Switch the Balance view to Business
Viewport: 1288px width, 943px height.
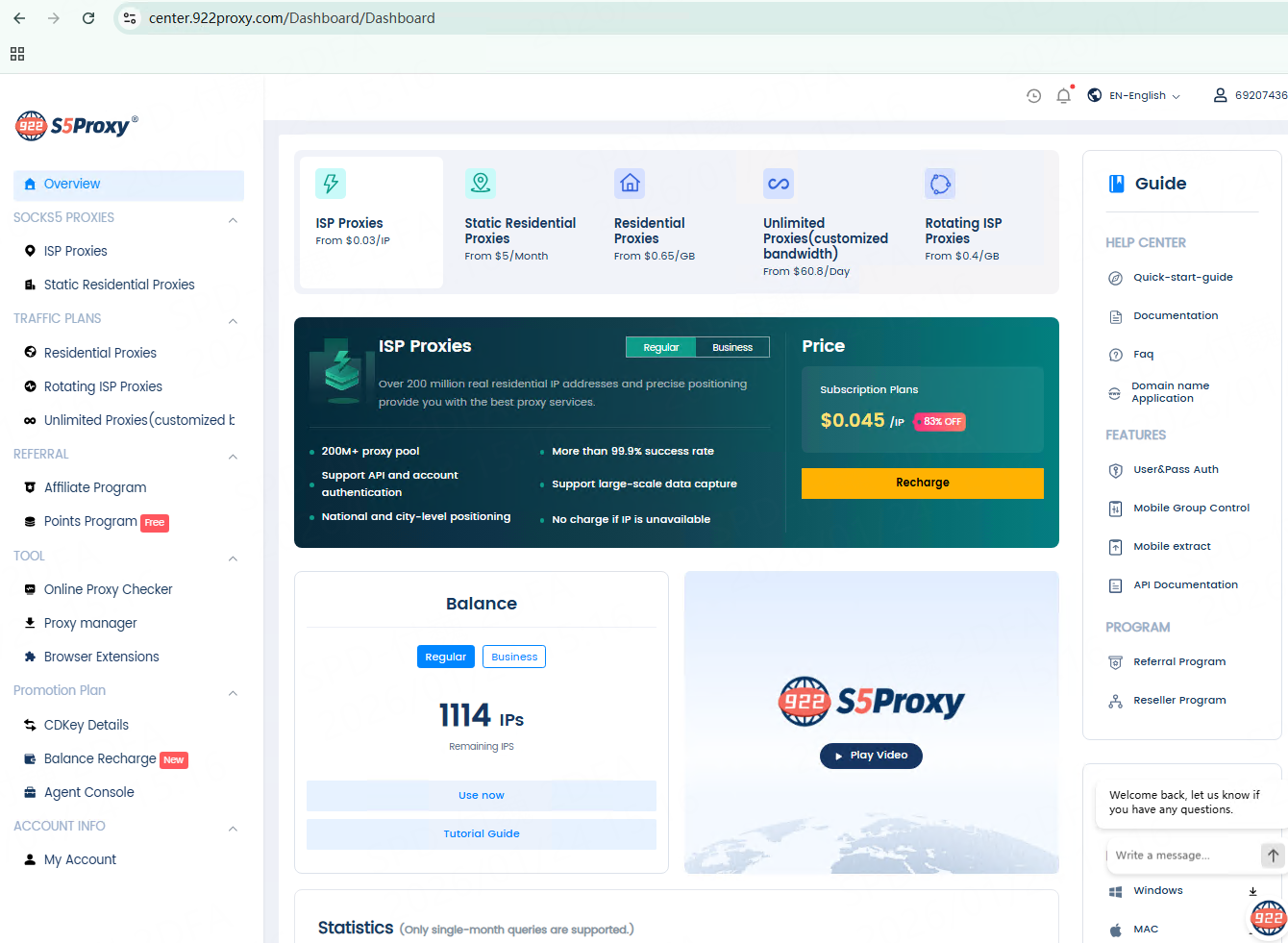point(513,656)
